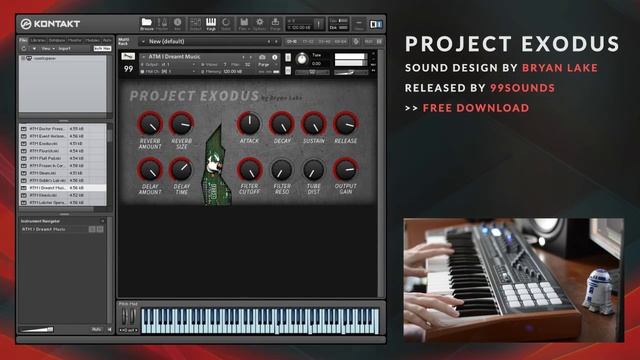Screen dimensions: 640x360
Task: Click the FREE DOWNLOAD link
Action: [x=476, y=108]
